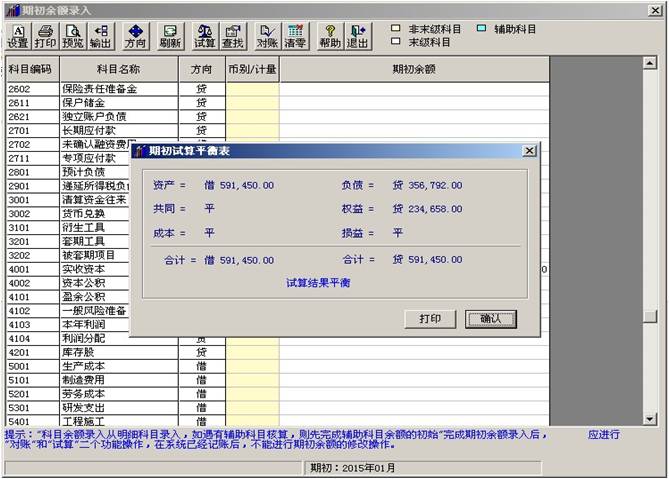Click the scrollbar down arrow

pyautogui.click(x=651, y=419)
